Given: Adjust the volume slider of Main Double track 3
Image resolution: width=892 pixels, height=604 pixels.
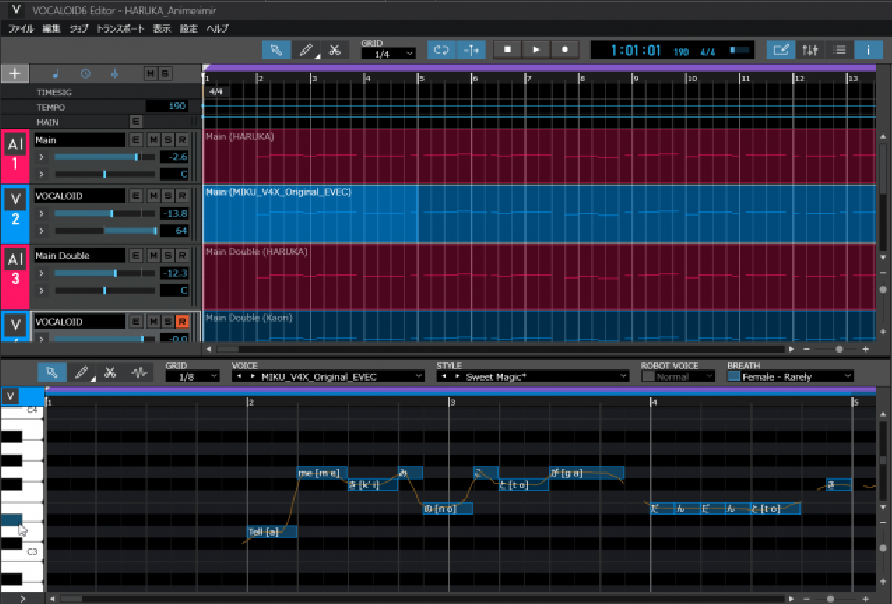Looking at the screenshot, I should click(x=105, y=273).
